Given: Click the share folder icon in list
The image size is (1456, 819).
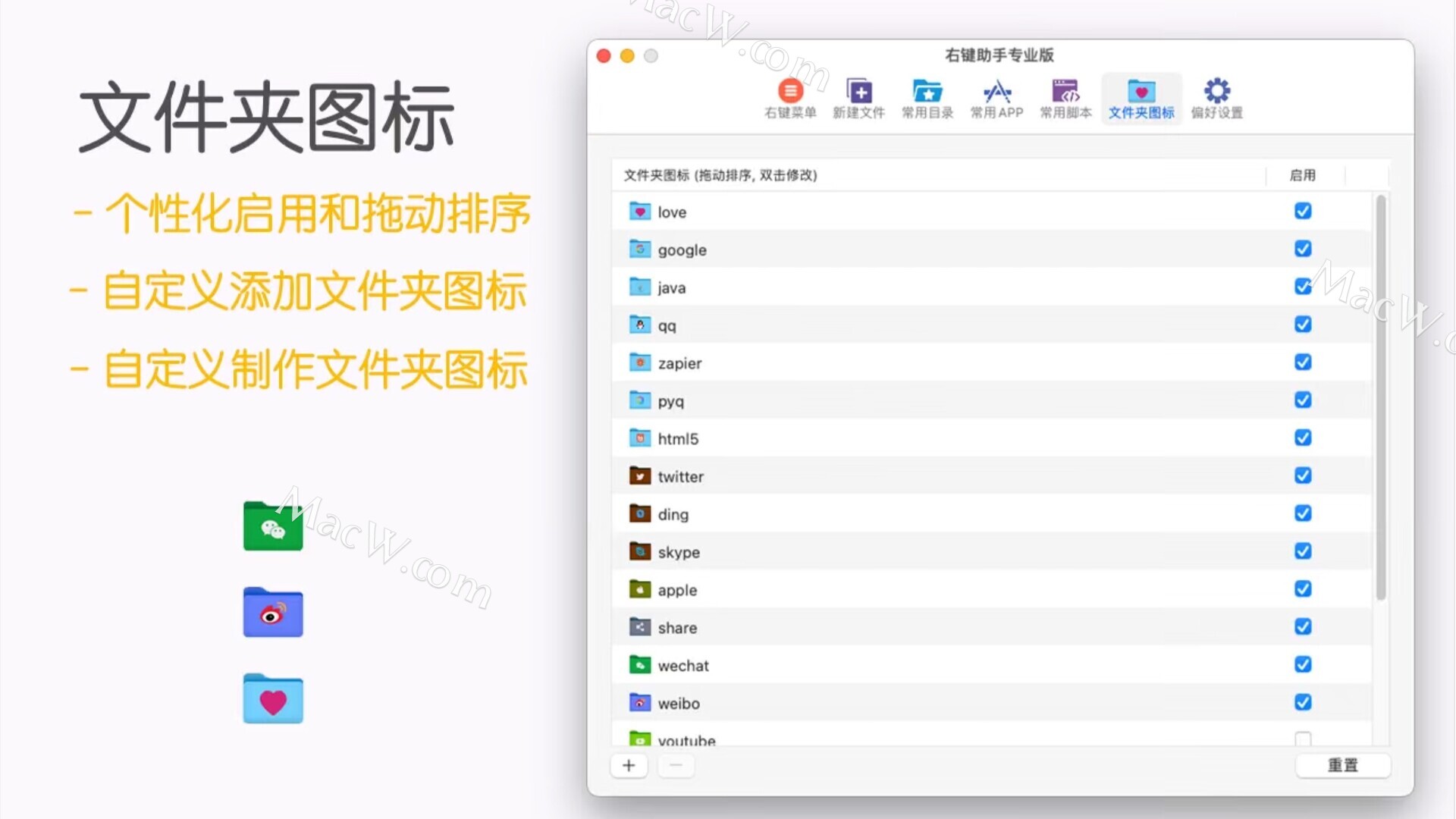Looking at the screenshot, I should click(x=640, y=627).
